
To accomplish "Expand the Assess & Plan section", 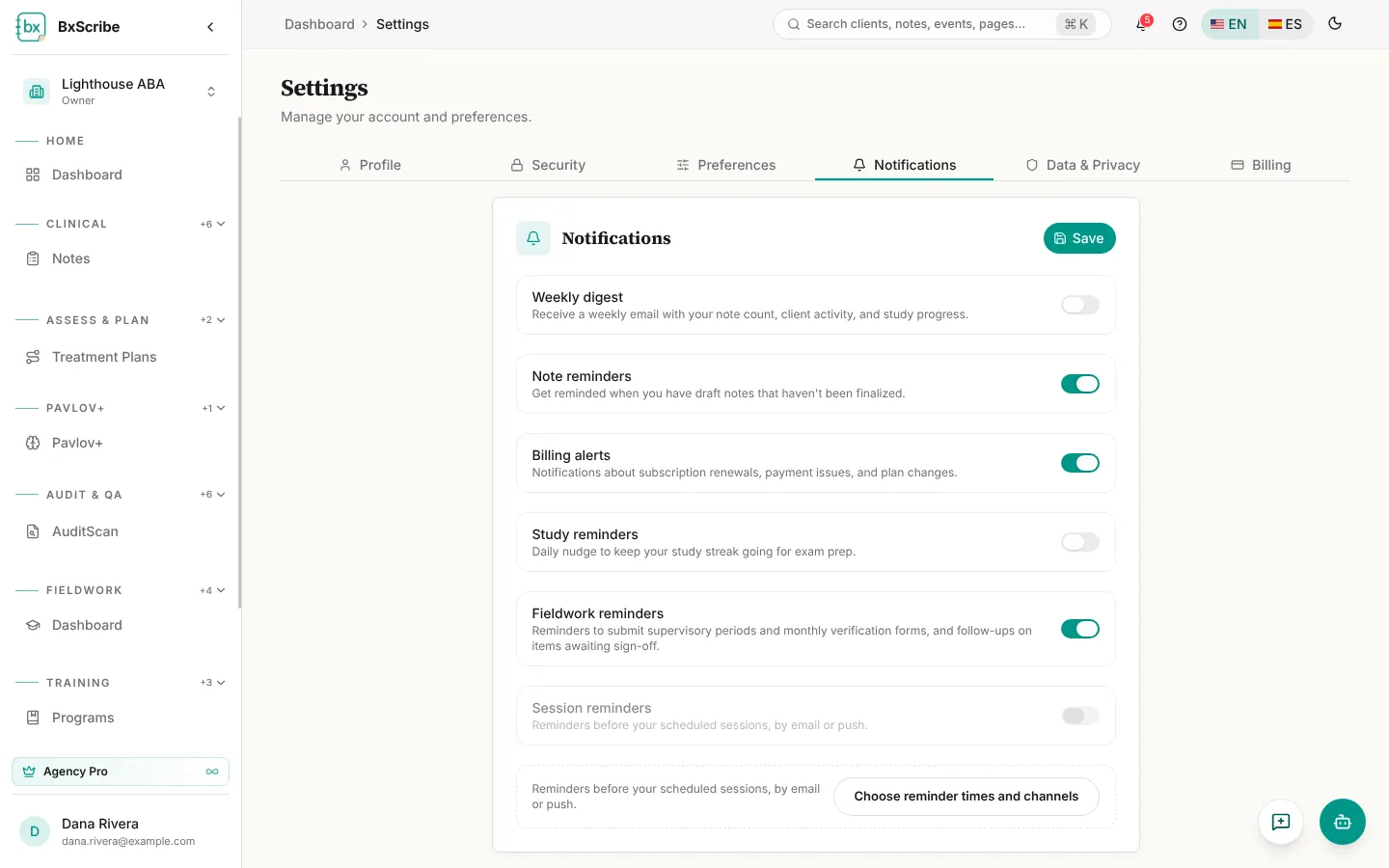I will [x=213, y=320].
